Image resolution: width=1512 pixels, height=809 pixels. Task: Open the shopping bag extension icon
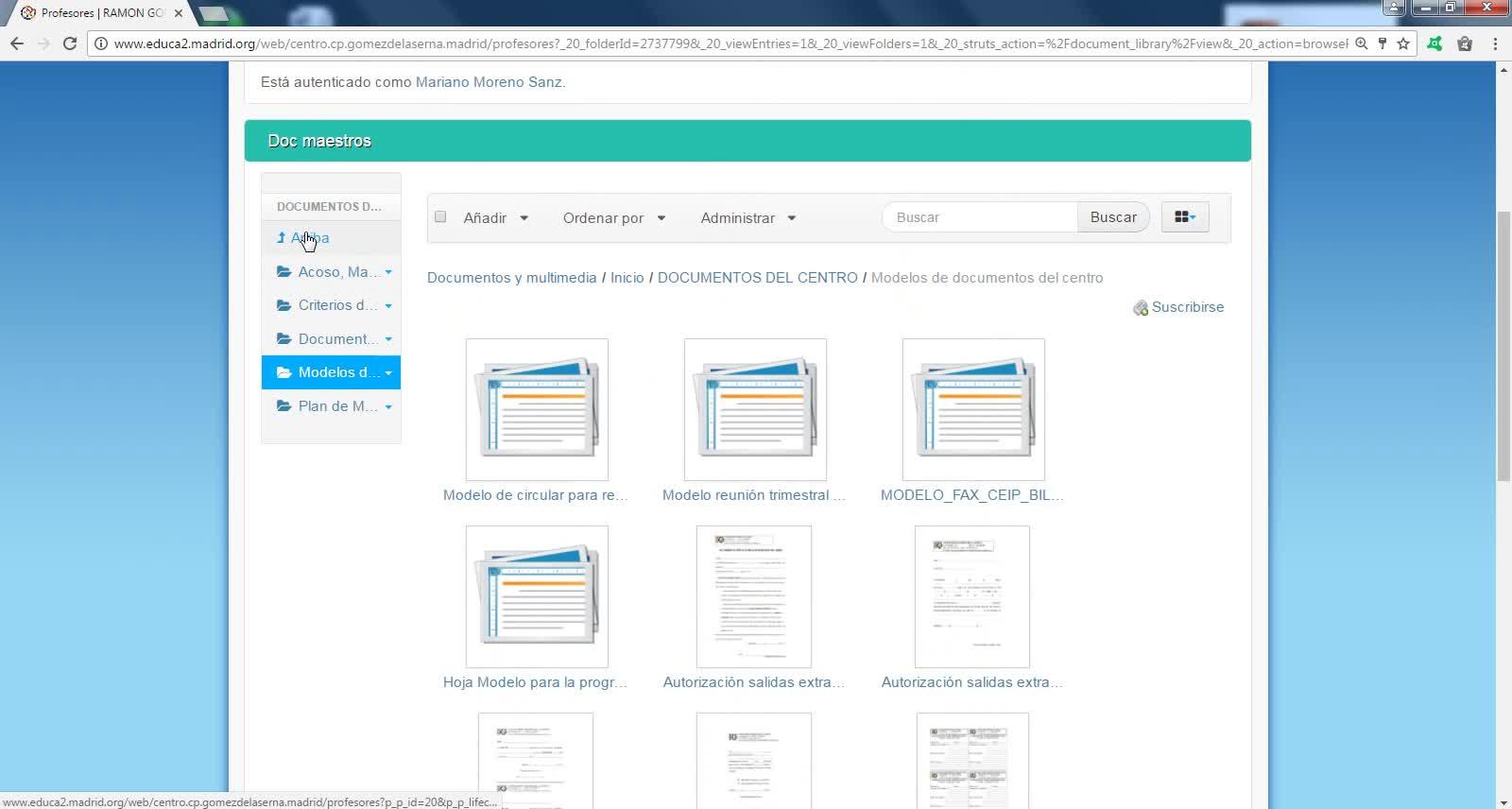pos(1465,43)
